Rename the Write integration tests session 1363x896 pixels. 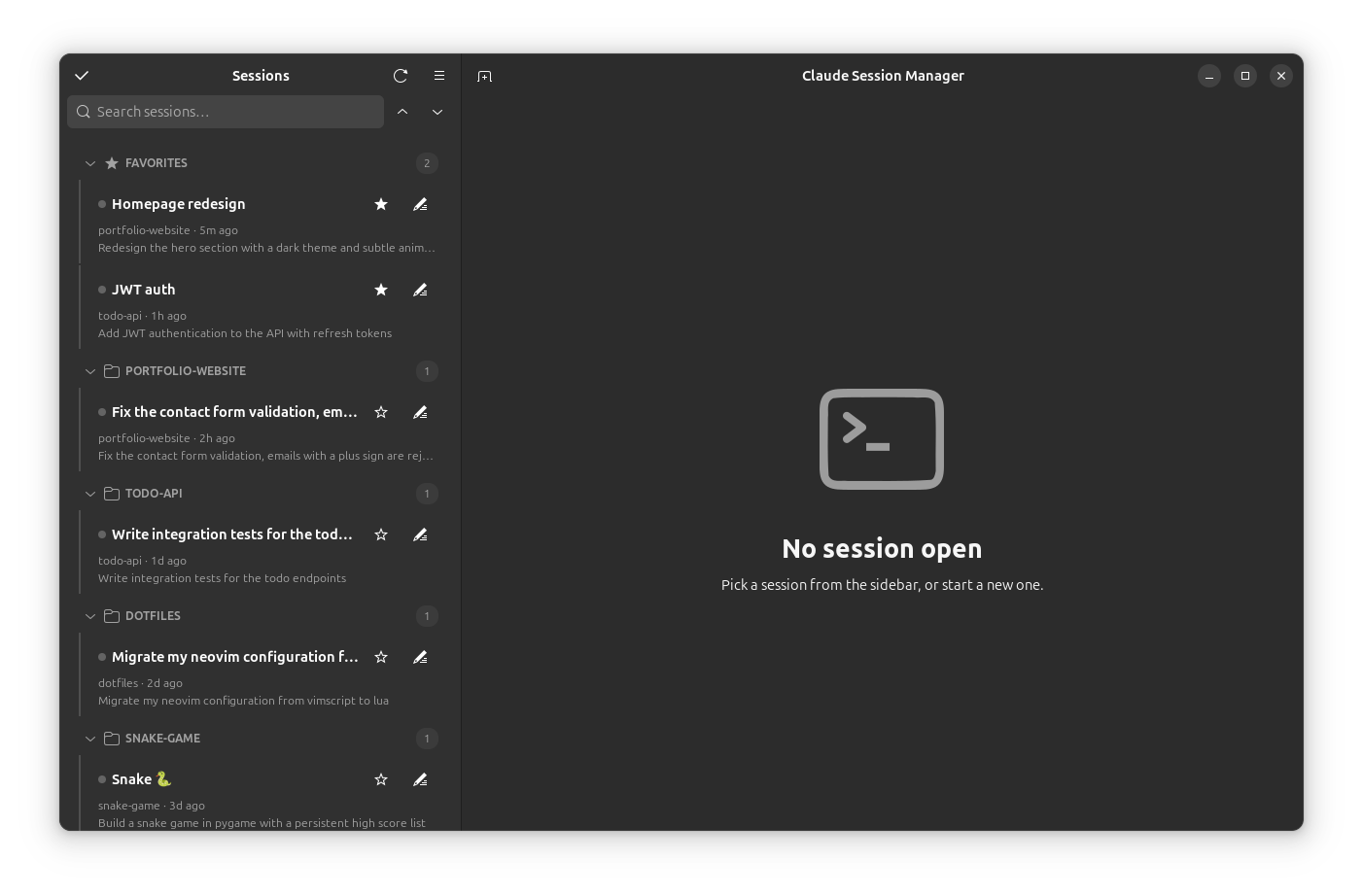420,534
